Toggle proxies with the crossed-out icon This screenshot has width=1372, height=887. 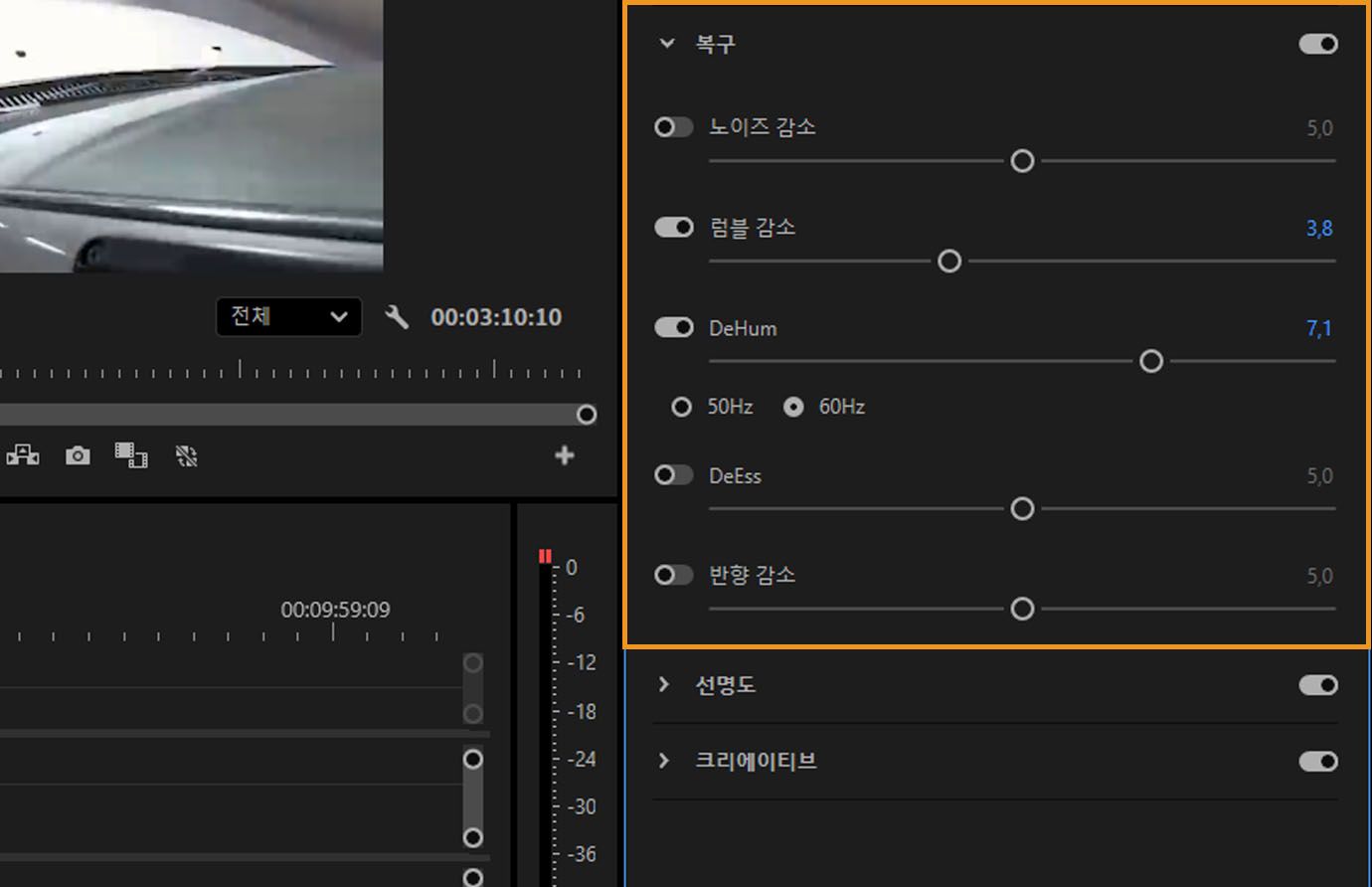tap(186, 455)
